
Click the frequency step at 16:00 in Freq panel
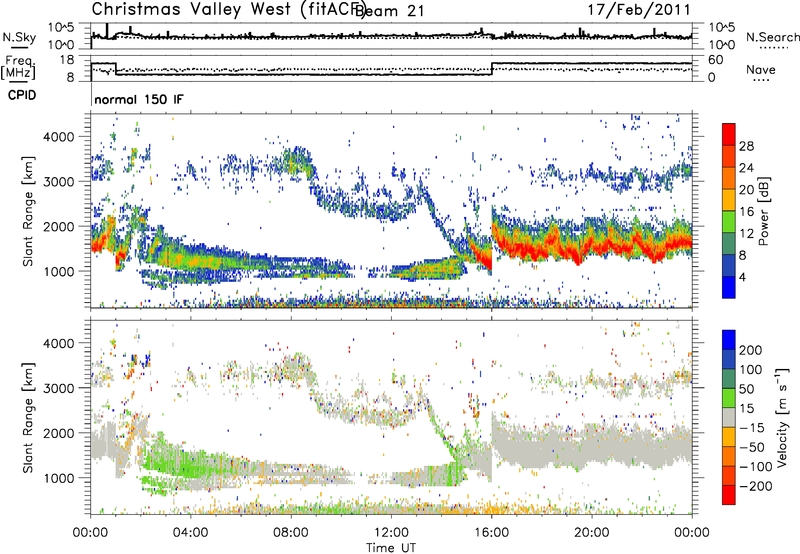coord(492,69)
